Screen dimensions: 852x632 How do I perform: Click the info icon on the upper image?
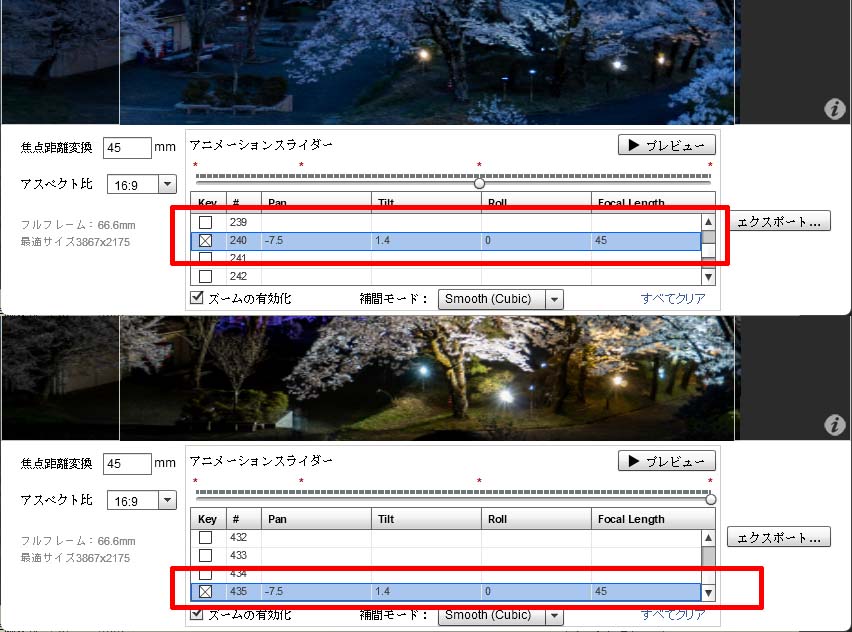[x=834, y=109]
